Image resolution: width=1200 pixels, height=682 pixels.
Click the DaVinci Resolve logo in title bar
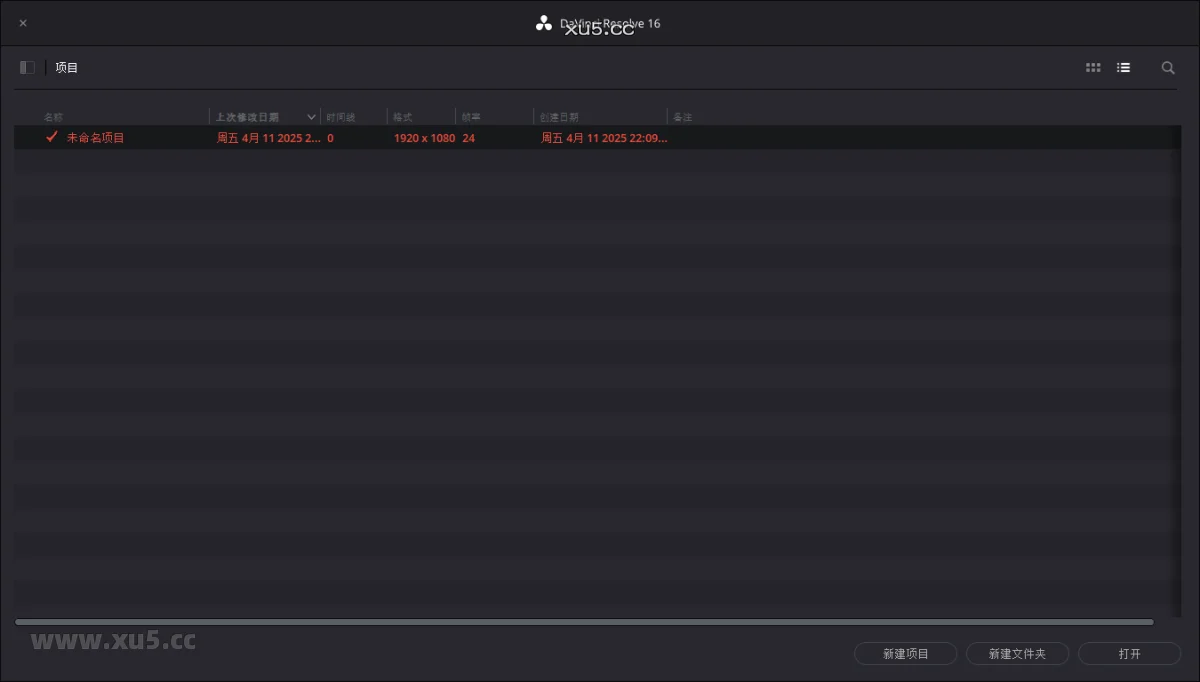pyautogui.click(x=544, y=23)
